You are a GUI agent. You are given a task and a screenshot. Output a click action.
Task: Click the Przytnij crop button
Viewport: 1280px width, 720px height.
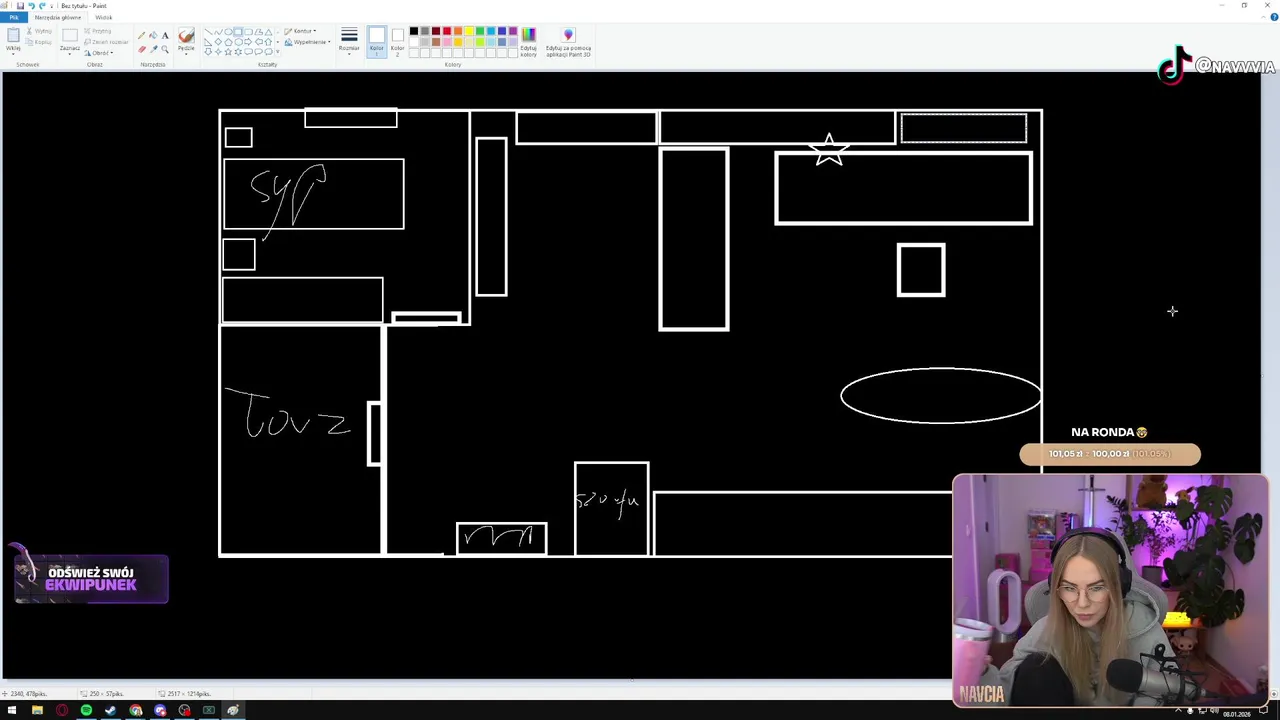[98, 31]
